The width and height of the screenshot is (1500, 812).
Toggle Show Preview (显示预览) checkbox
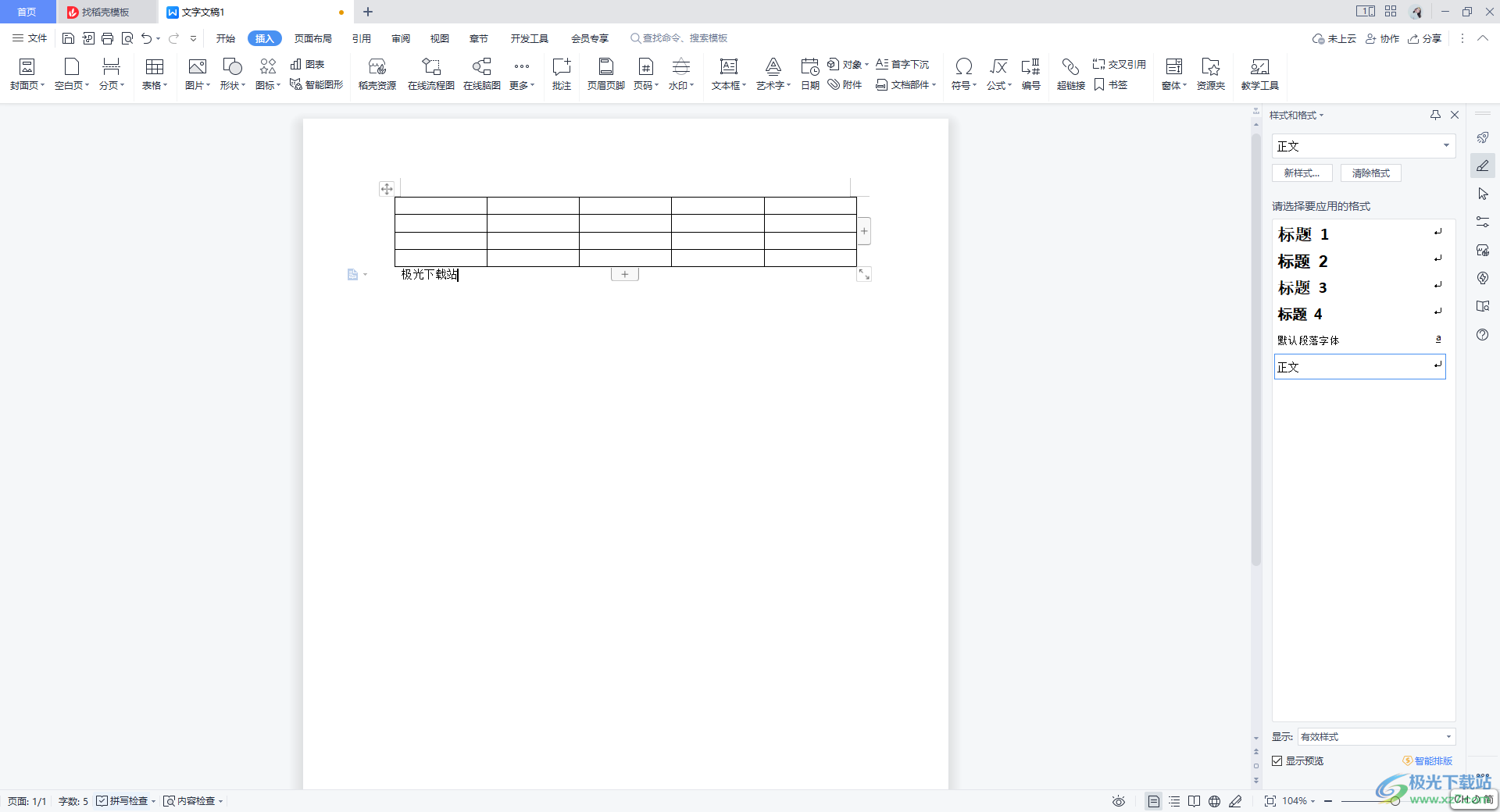[x=1277, y=760]
